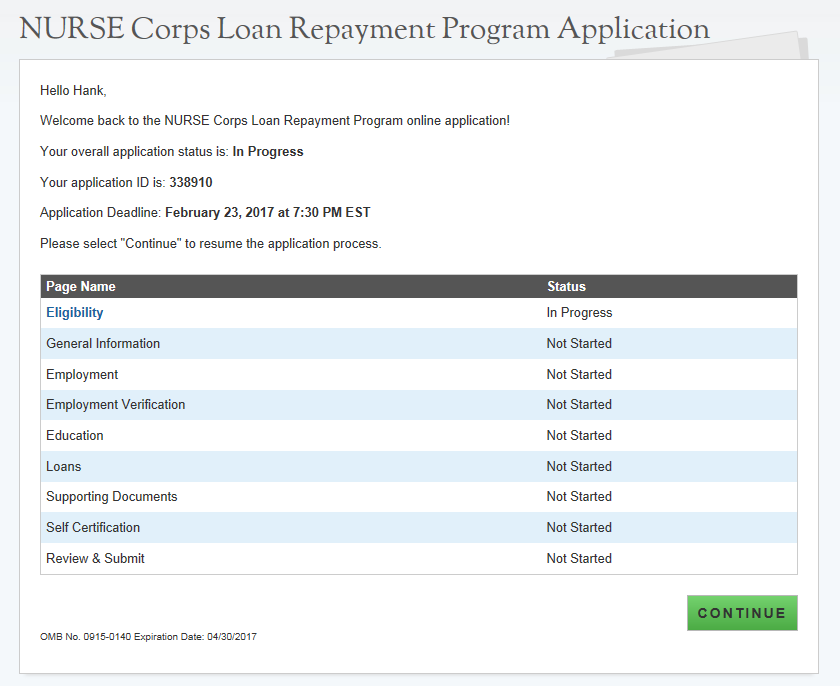Viewport: 840px width, 686px height.
Task: Click the Employment Verification row name
Action: 116,404
